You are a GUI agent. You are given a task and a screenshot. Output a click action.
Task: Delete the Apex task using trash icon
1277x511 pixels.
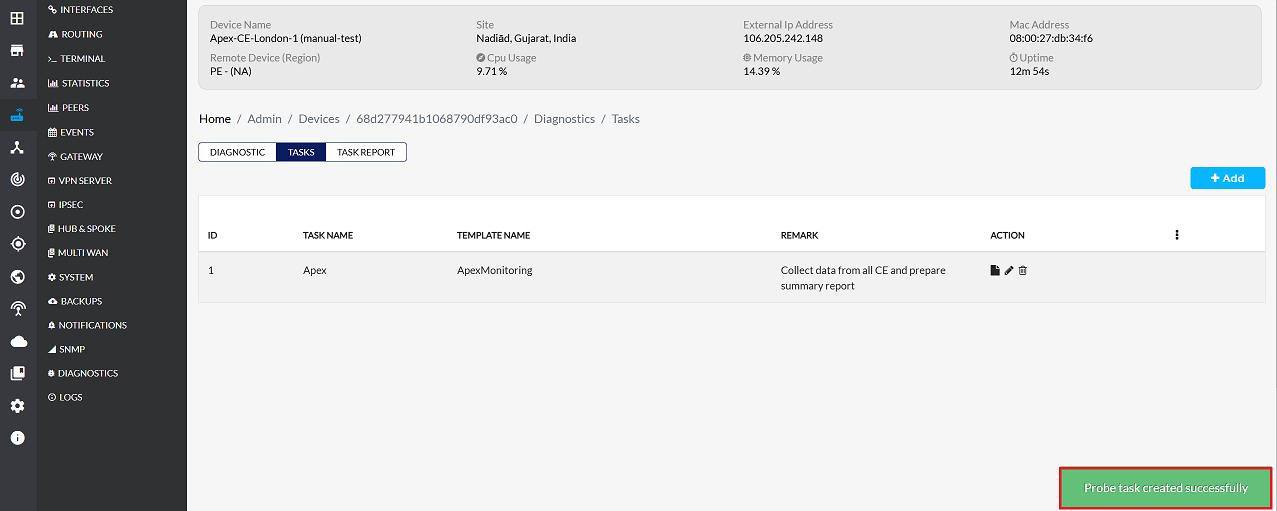(x=1022, y=271)
